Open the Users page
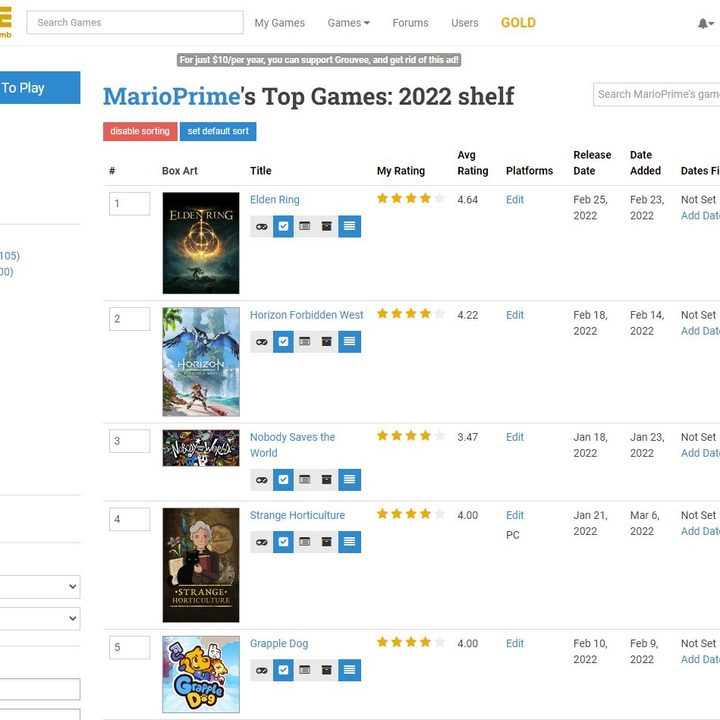The image size is (720, 720). pyautogui.click(x=465, y=23)
